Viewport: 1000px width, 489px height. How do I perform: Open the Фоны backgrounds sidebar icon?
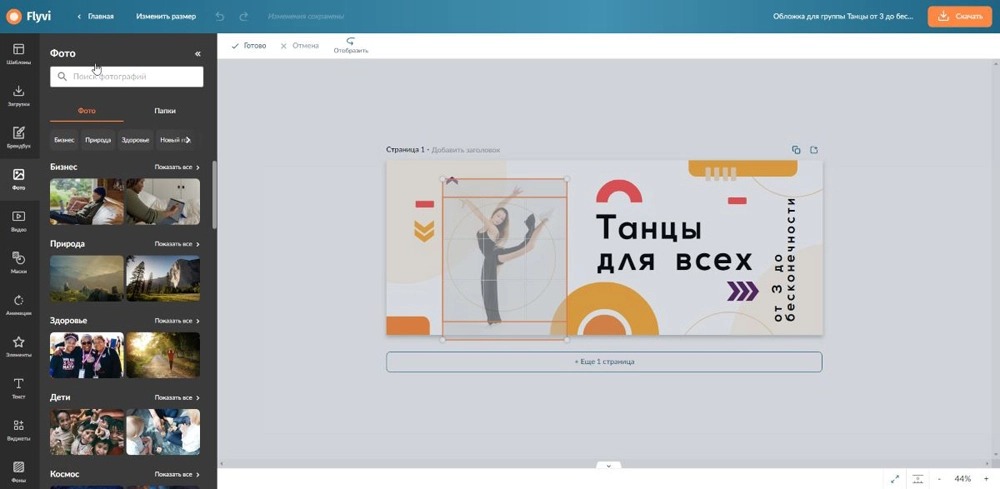point(18,471)
